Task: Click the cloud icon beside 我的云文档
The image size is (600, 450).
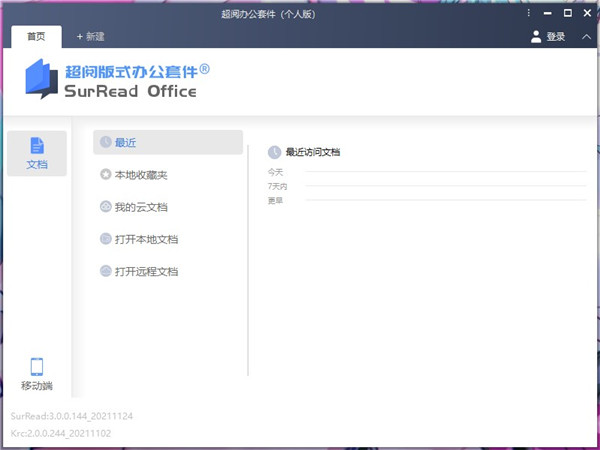Action: click(106, 207)
